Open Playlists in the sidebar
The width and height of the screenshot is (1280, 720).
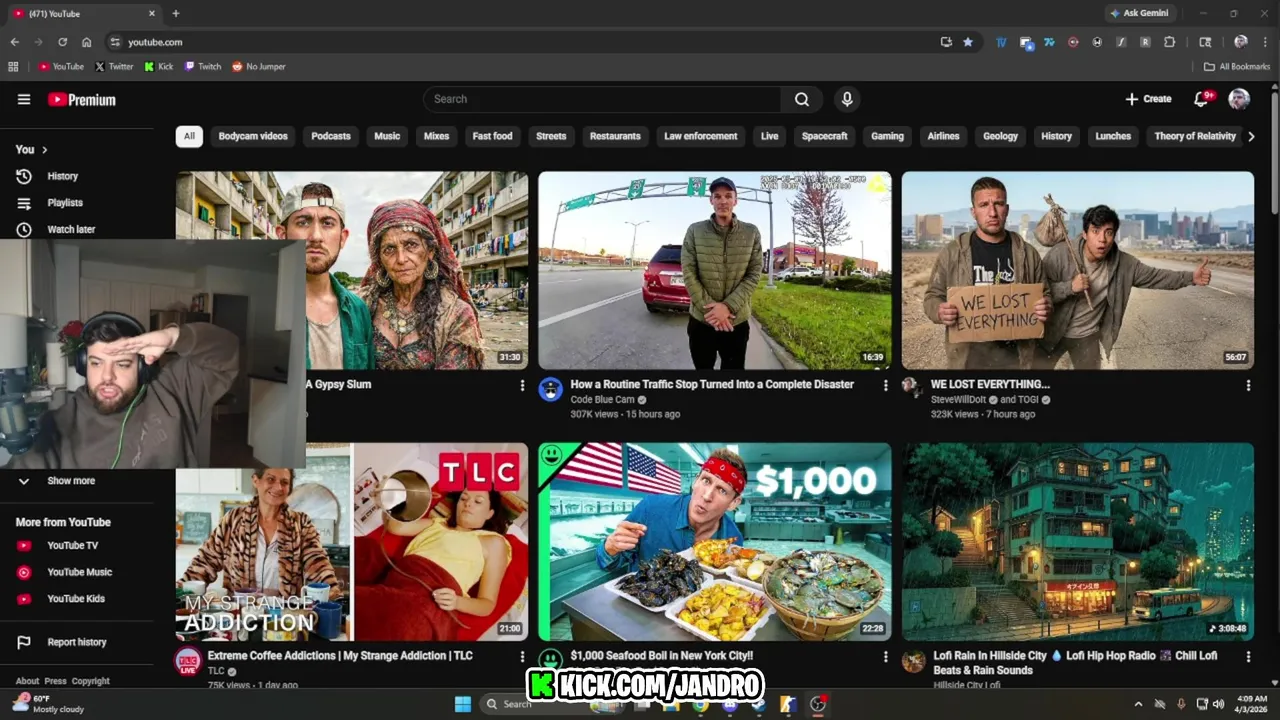click(65, 203)
